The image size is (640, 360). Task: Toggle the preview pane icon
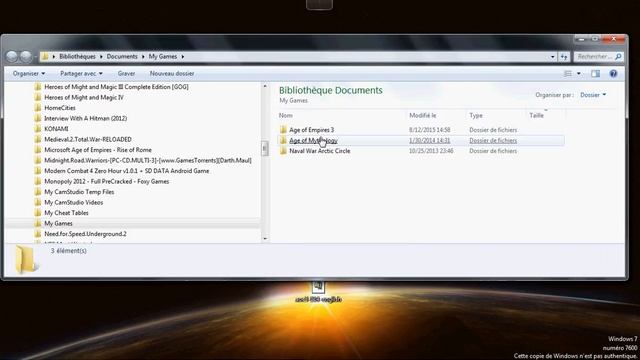pyautogui.click(x=596, y=73)
